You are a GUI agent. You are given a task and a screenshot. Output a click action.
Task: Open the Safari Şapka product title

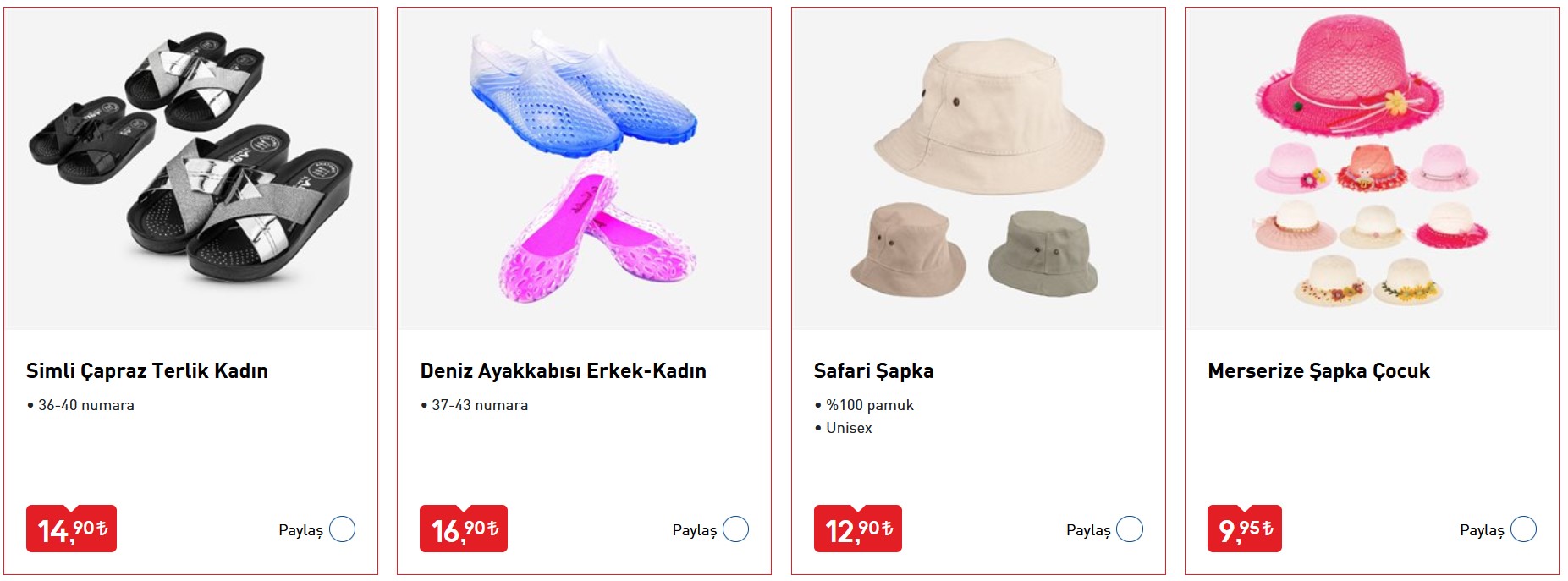873,371
